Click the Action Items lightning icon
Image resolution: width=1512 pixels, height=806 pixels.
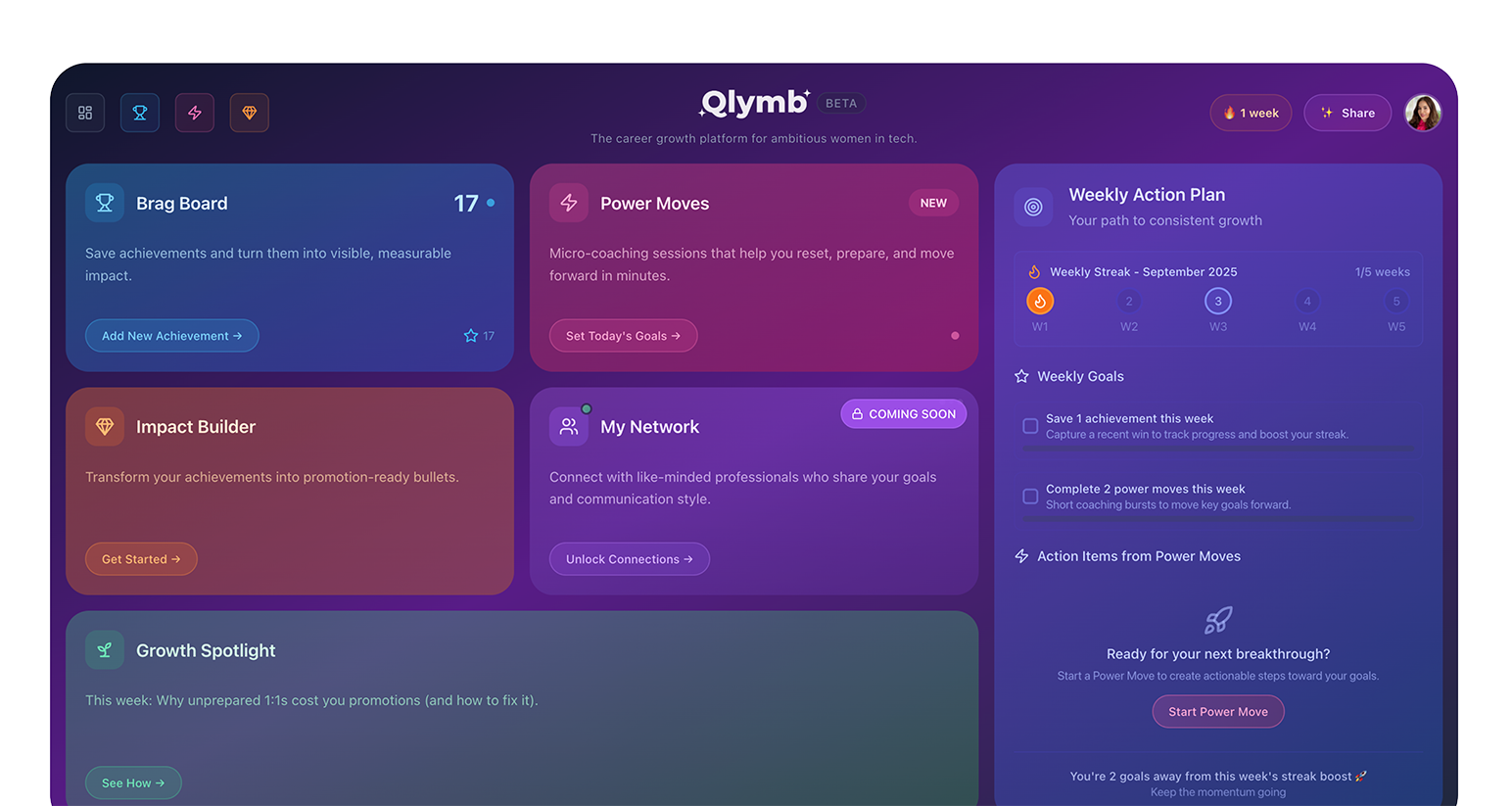pos(1021,556)
